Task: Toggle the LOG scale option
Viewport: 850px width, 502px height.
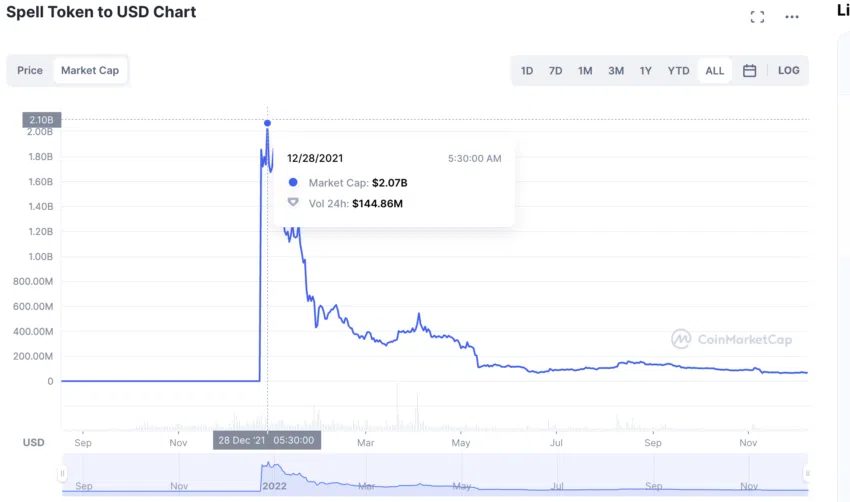Action: click(788, 70)
